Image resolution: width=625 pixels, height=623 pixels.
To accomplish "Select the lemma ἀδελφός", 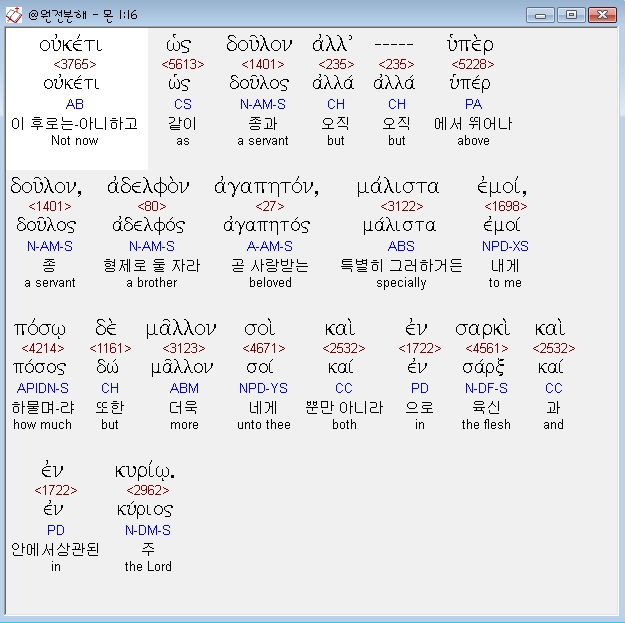I will (x=149, y=226).
